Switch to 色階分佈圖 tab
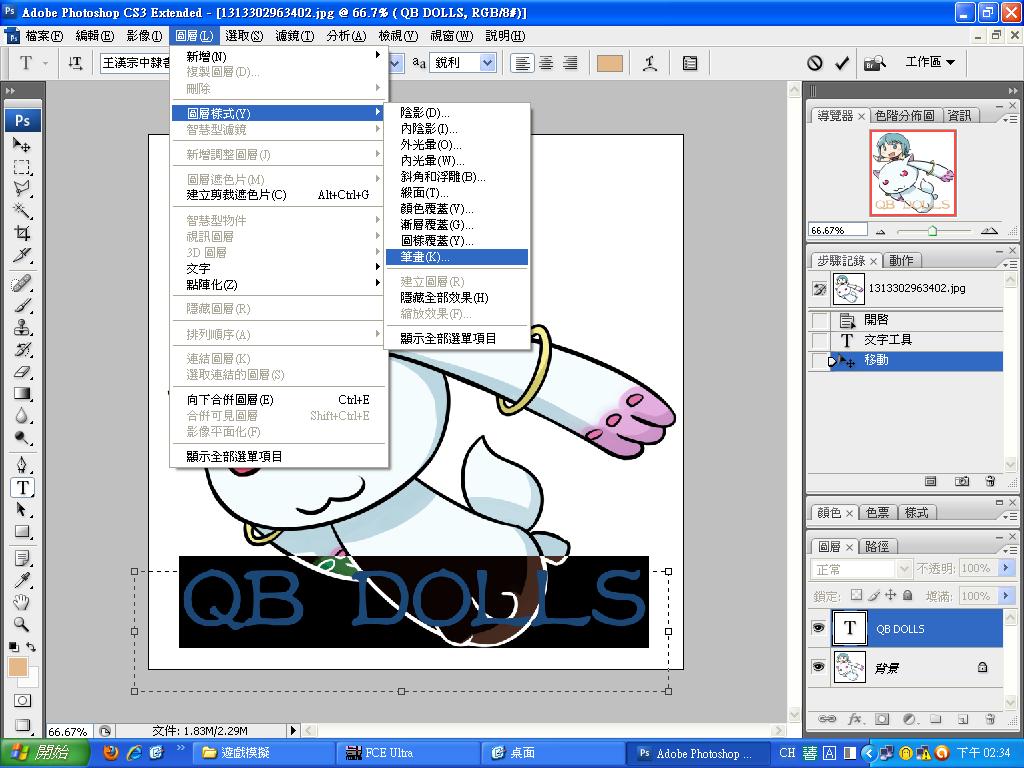 (904, 116)
